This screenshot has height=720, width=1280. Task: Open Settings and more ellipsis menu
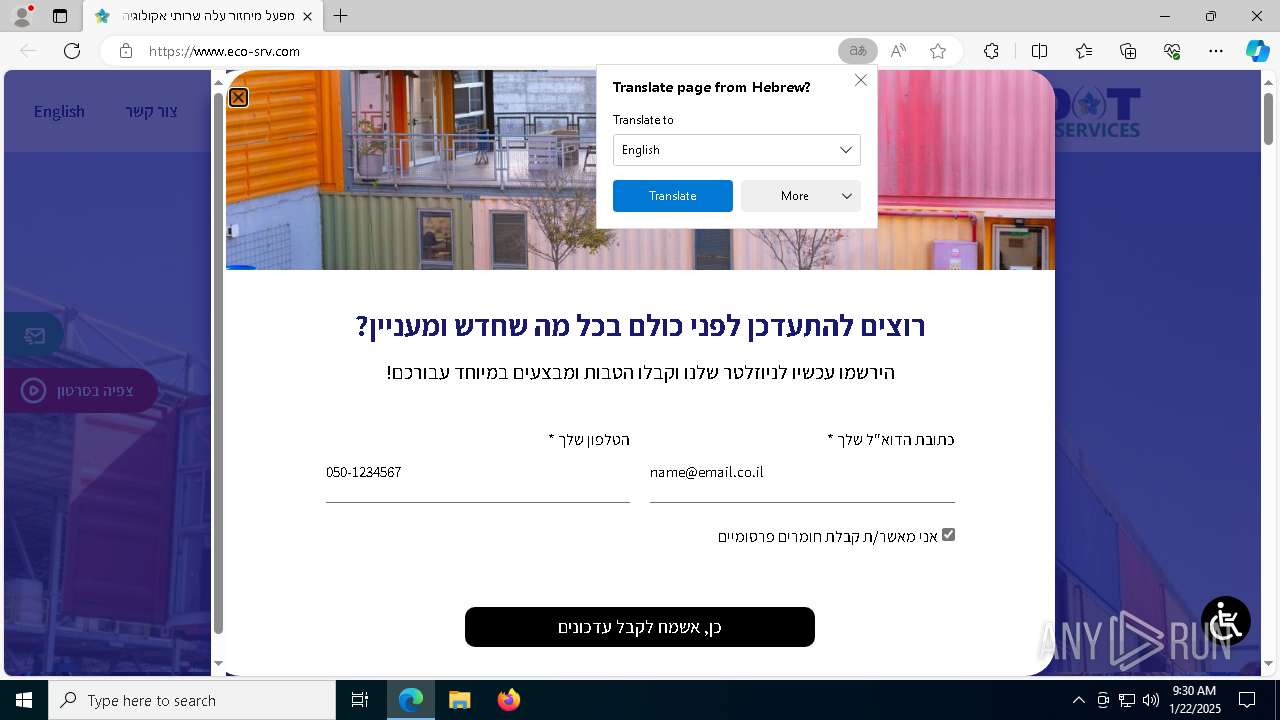pyautogui.click(x=1216, y=51)
